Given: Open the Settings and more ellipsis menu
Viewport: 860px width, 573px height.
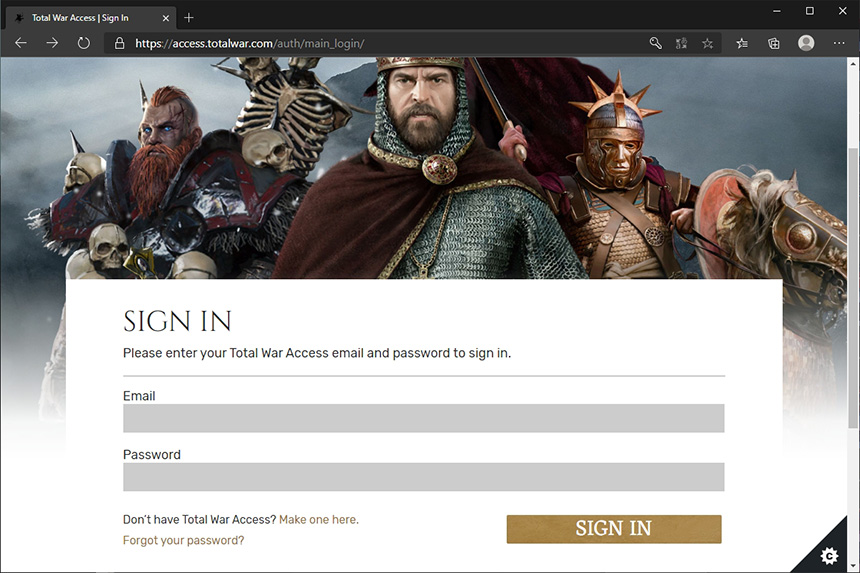Looking at the screenshot, I should point(839,43).
